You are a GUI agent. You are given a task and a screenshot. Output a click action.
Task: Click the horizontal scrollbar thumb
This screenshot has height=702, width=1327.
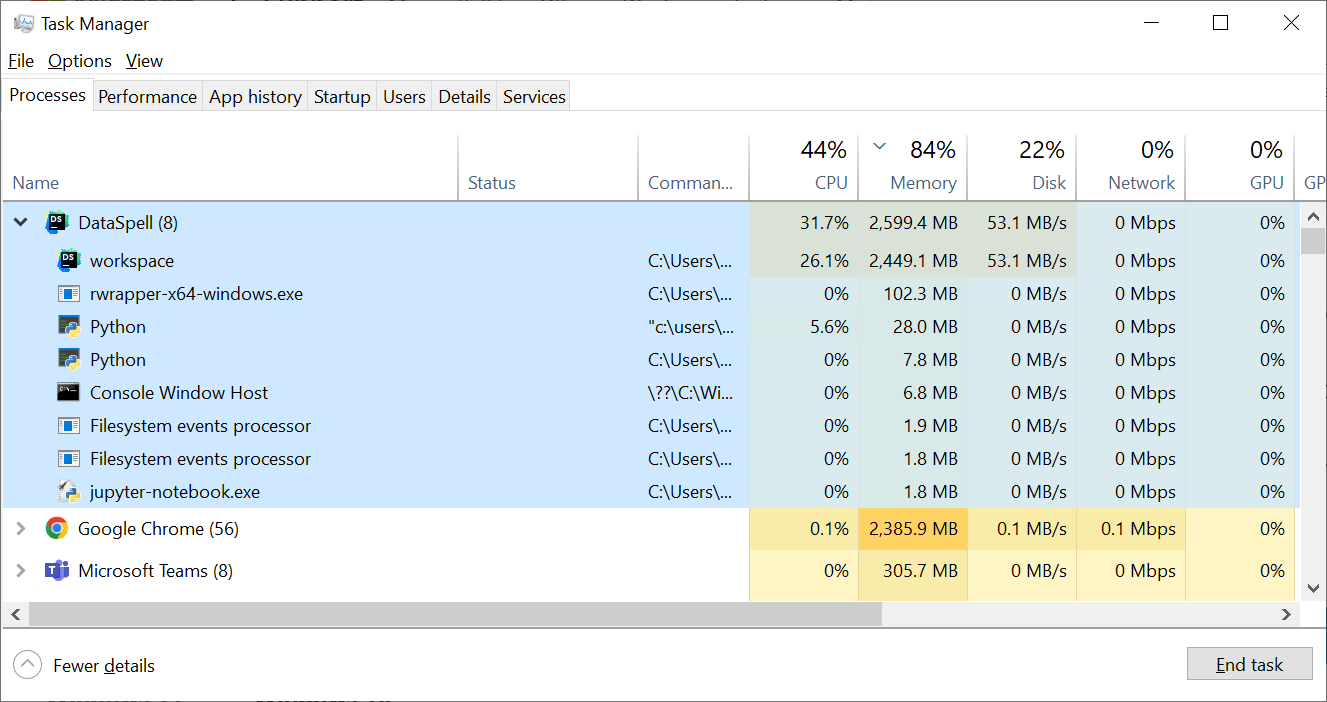click(x=455, y=614)
